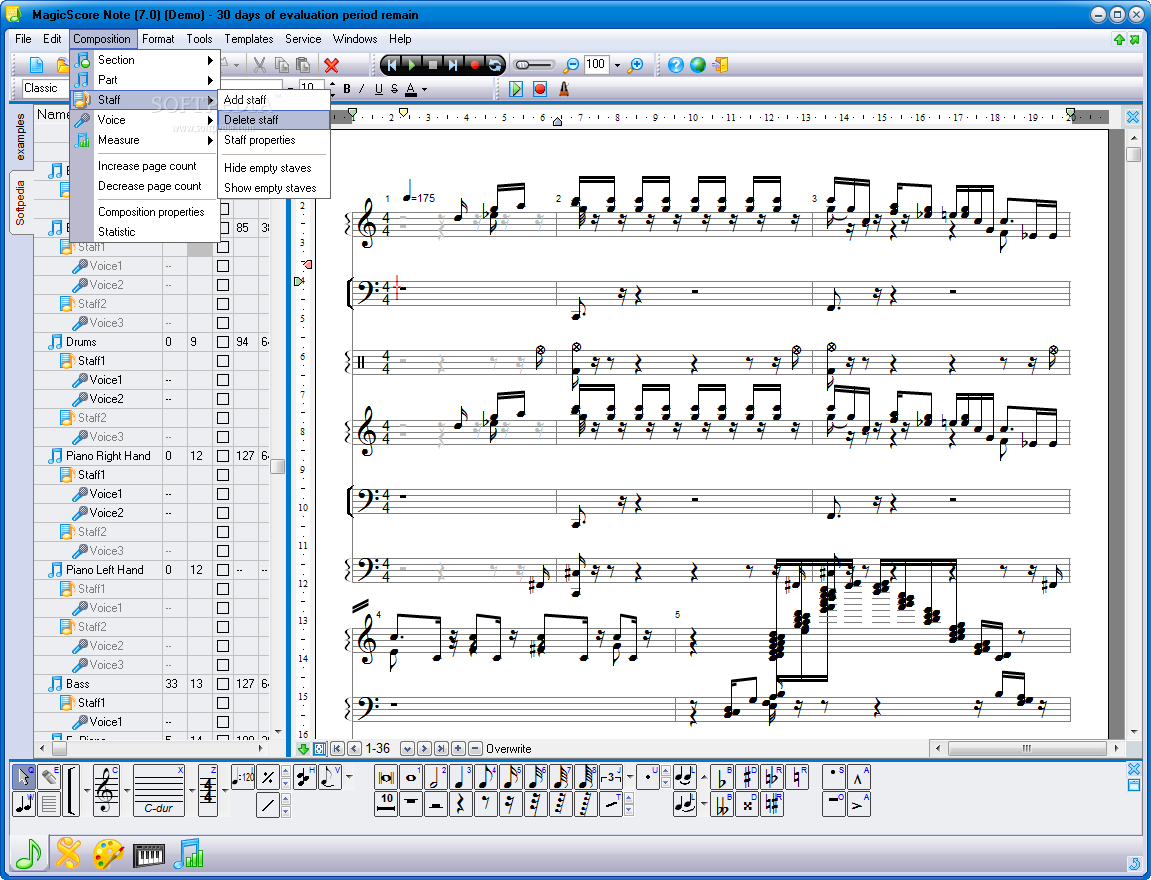Select the C-dur key signature tool
Viewport: 1151px width, 880px height.
click(x=159, y=790)
